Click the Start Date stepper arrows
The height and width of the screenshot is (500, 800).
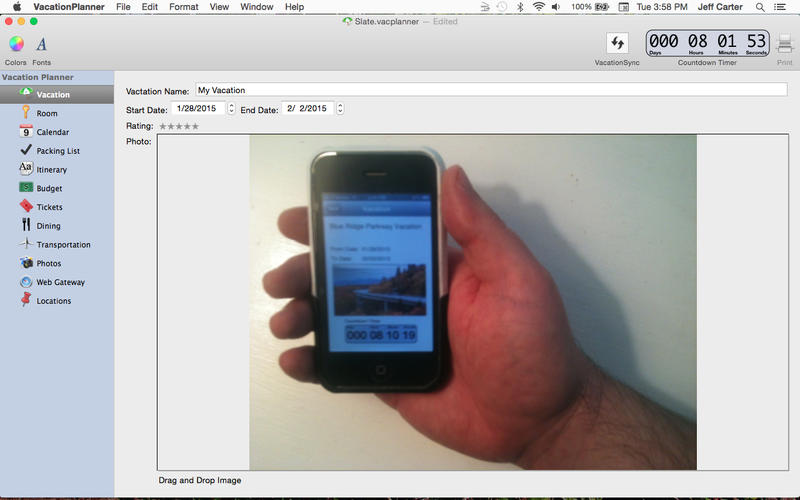coord(231,108)
